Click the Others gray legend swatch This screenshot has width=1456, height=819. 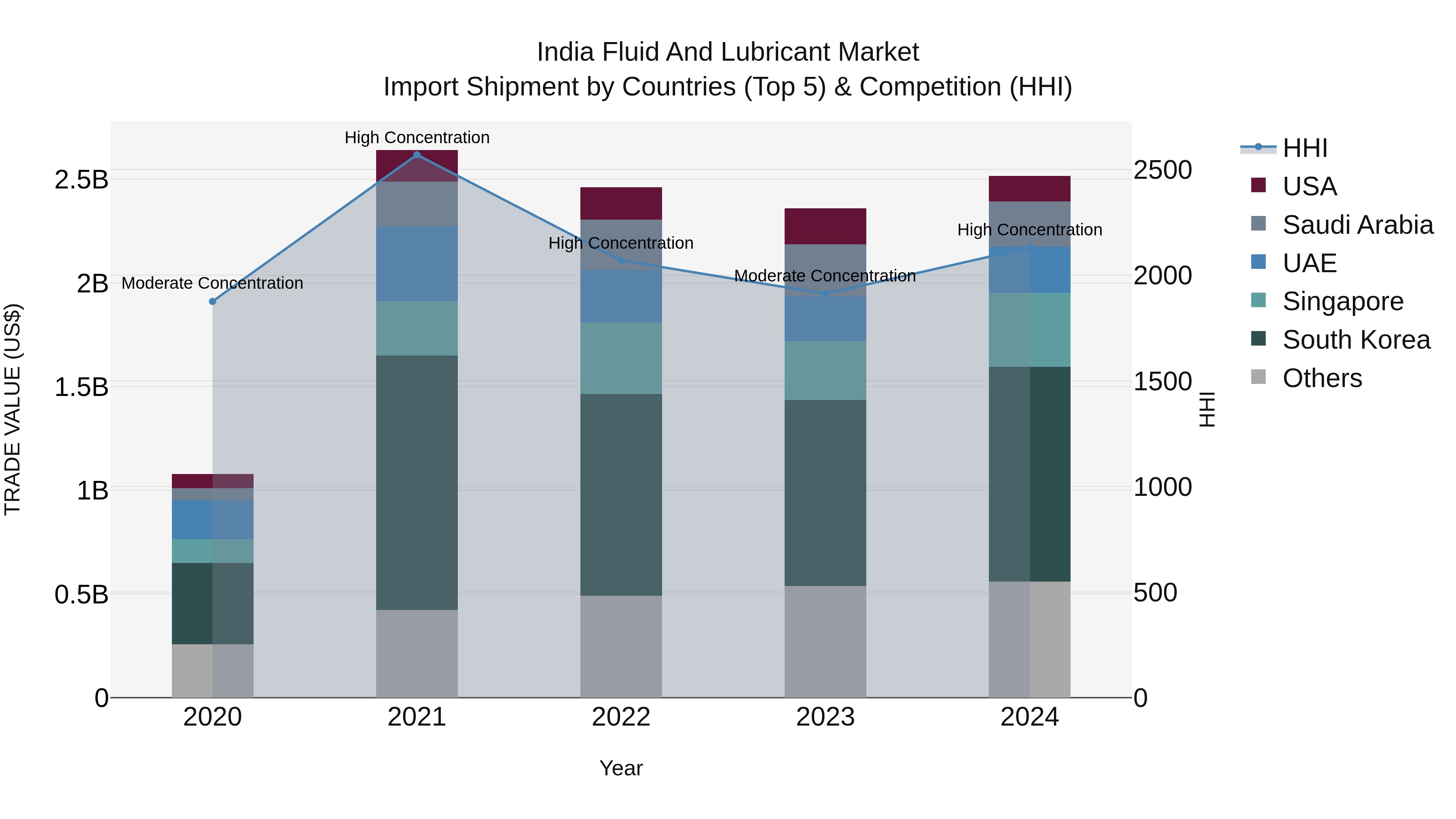[1259, 377]
